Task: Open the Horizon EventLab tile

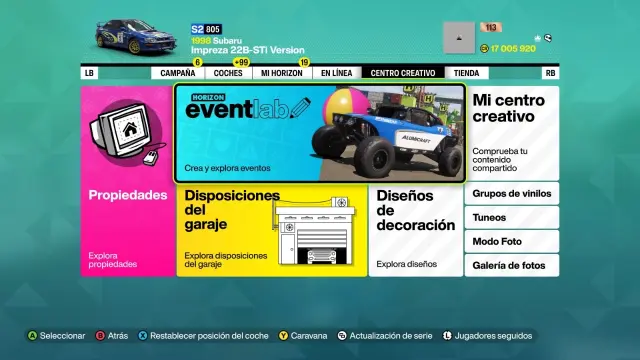Action: 320,133
